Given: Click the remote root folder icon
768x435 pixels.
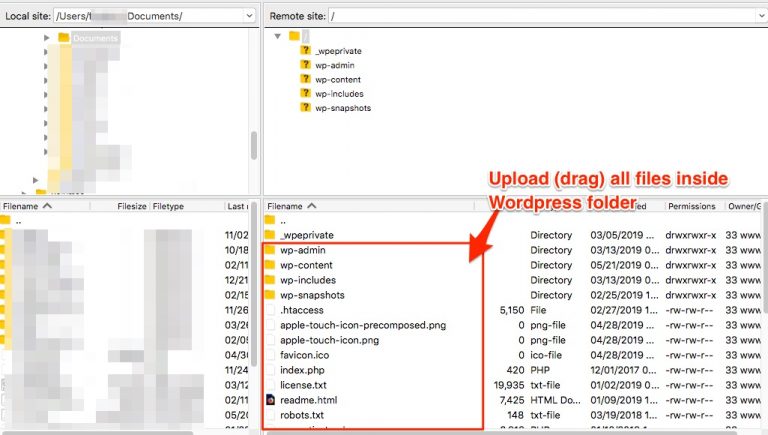Looking at the screenshot, I should (294, 35).
